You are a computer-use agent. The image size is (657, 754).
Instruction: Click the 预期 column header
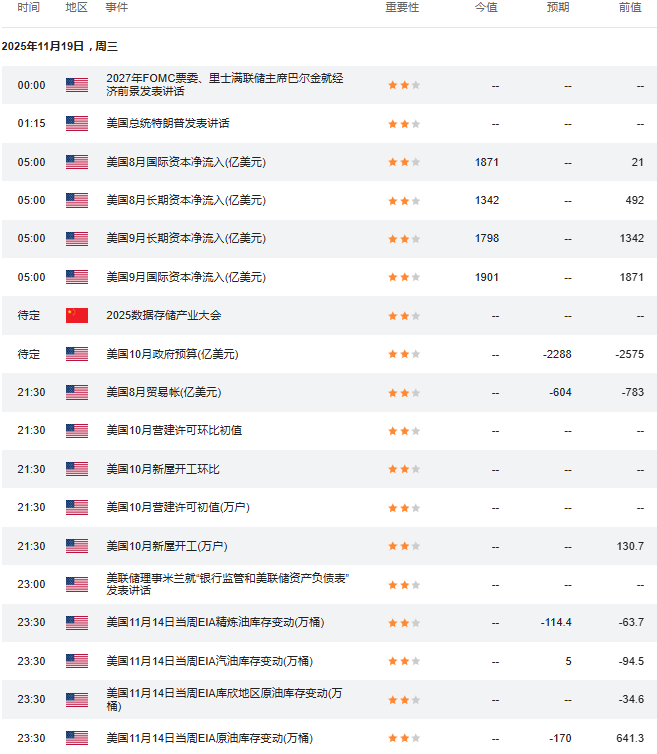558,7
